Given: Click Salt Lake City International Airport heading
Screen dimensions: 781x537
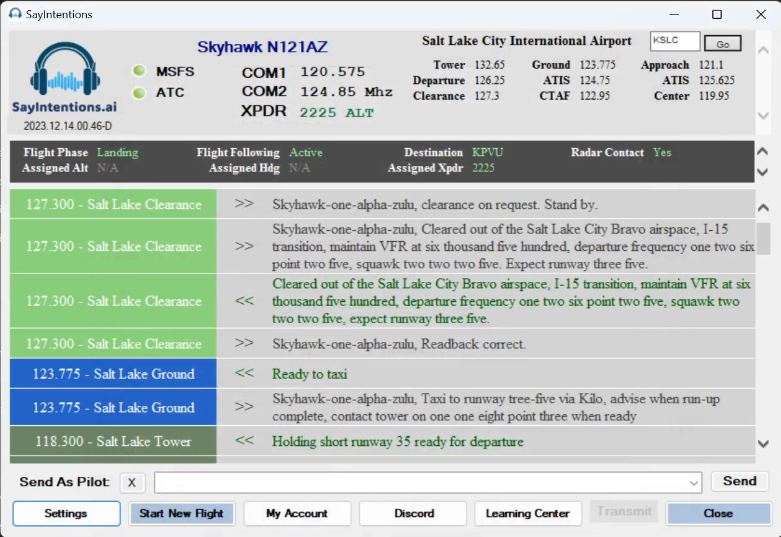Looking at the screenshot, I should point(526,41).
